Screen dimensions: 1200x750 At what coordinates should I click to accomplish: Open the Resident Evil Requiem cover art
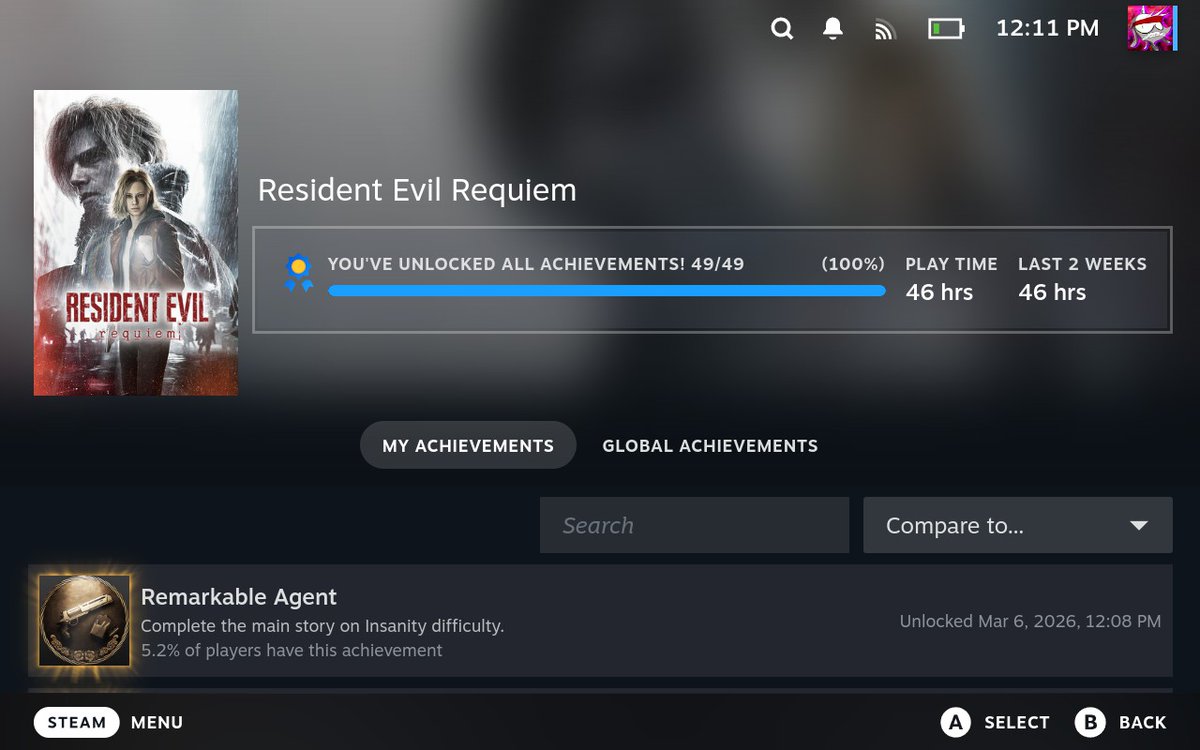136,243
